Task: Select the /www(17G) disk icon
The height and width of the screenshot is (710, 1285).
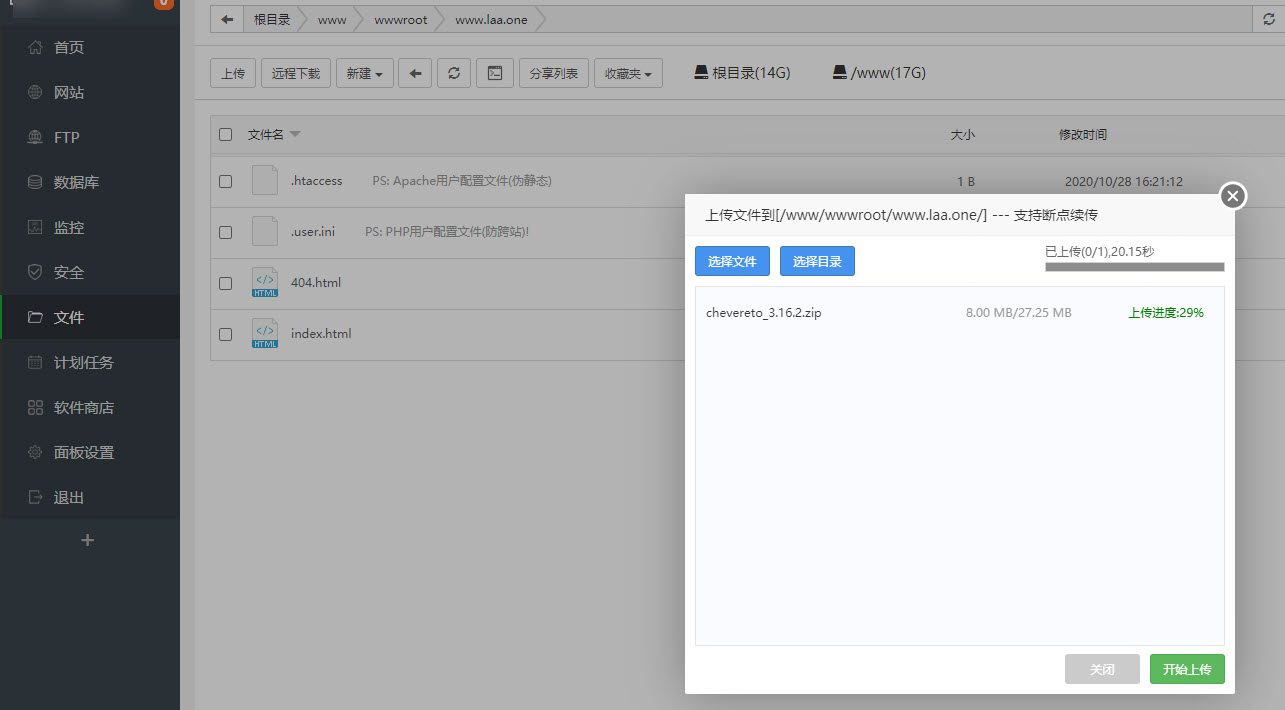Action: coord(840,73)
